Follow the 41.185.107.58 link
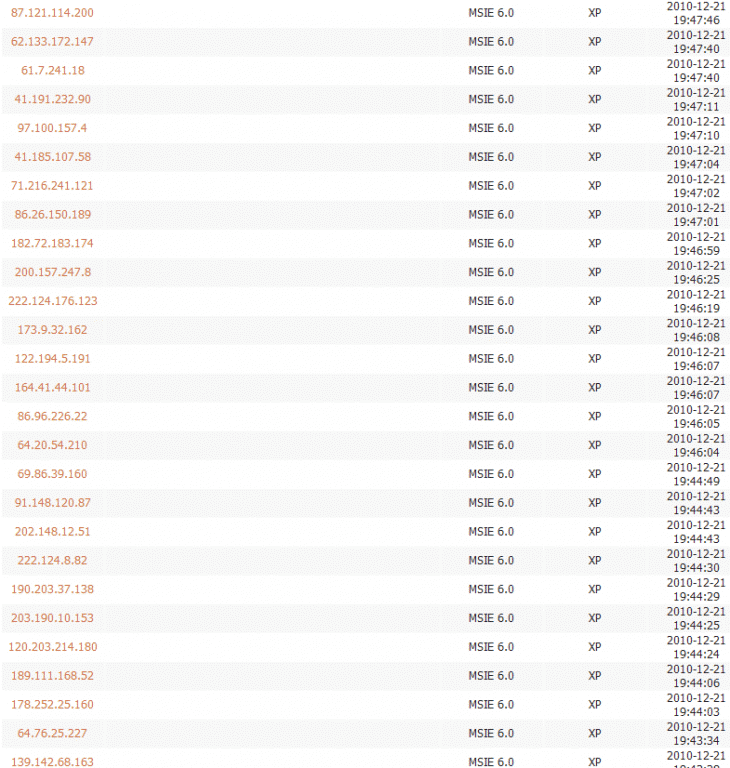The image size is (730, 768). coord(52,157)
